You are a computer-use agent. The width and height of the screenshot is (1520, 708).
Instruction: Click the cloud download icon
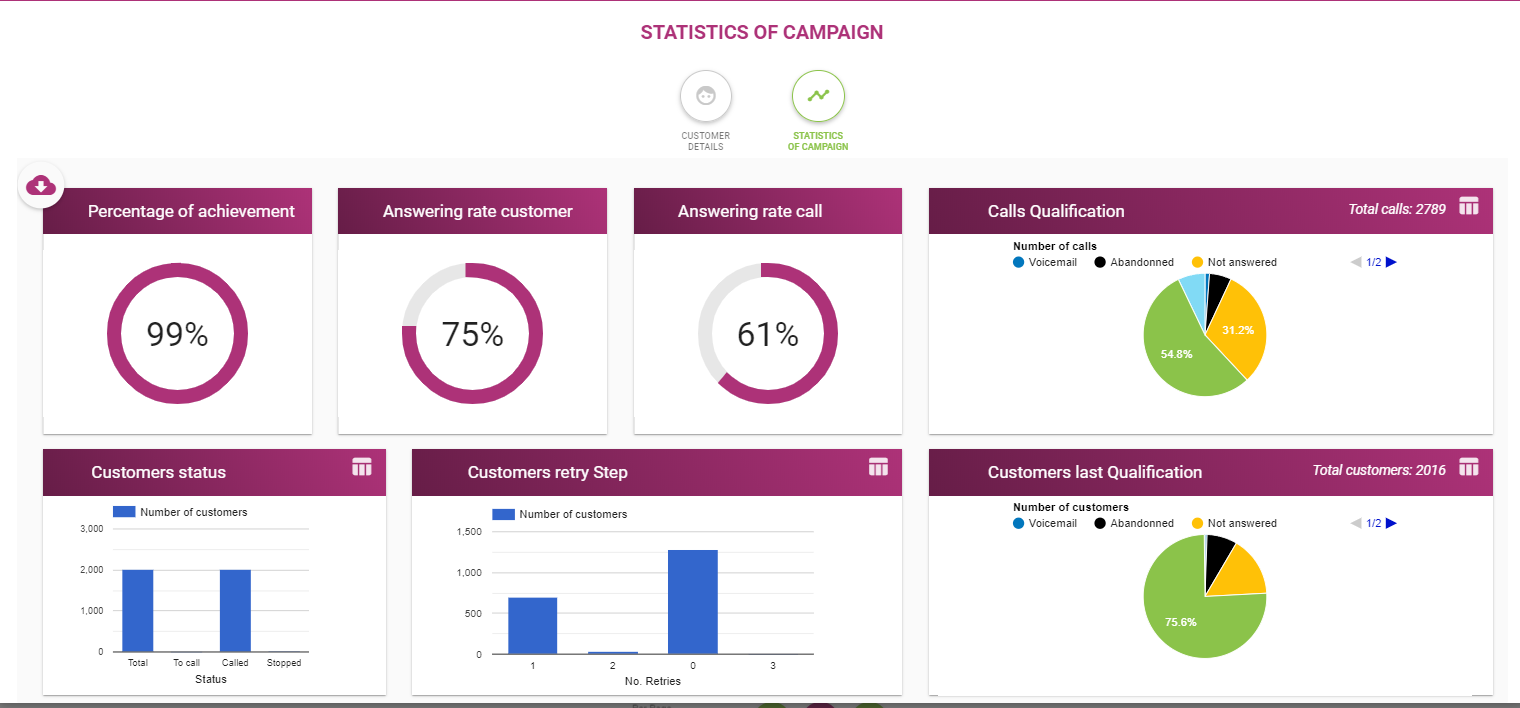pyautogui.click(x=41, y=185)
